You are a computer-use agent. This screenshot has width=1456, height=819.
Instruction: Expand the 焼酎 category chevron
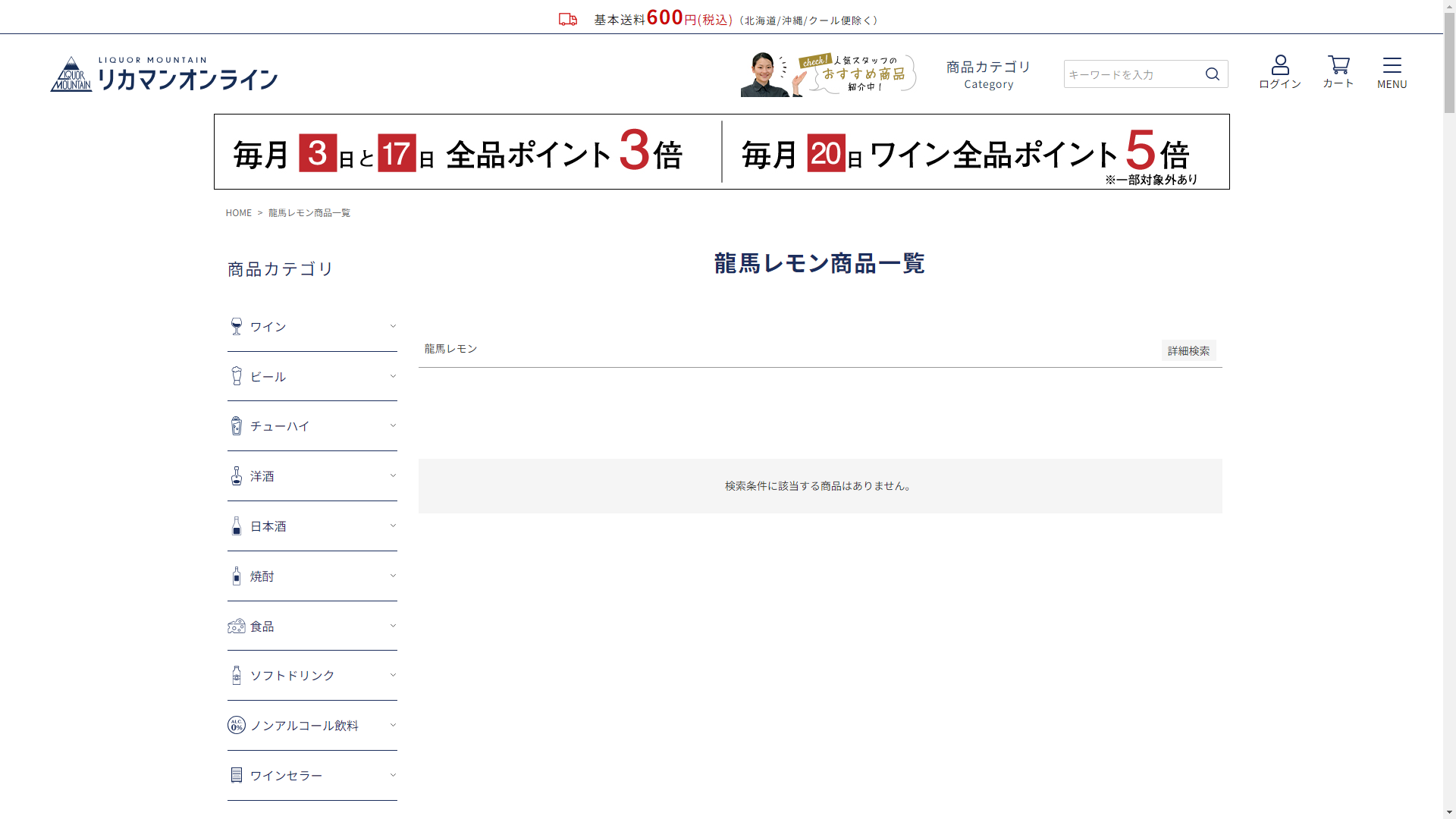coord(393,576)
